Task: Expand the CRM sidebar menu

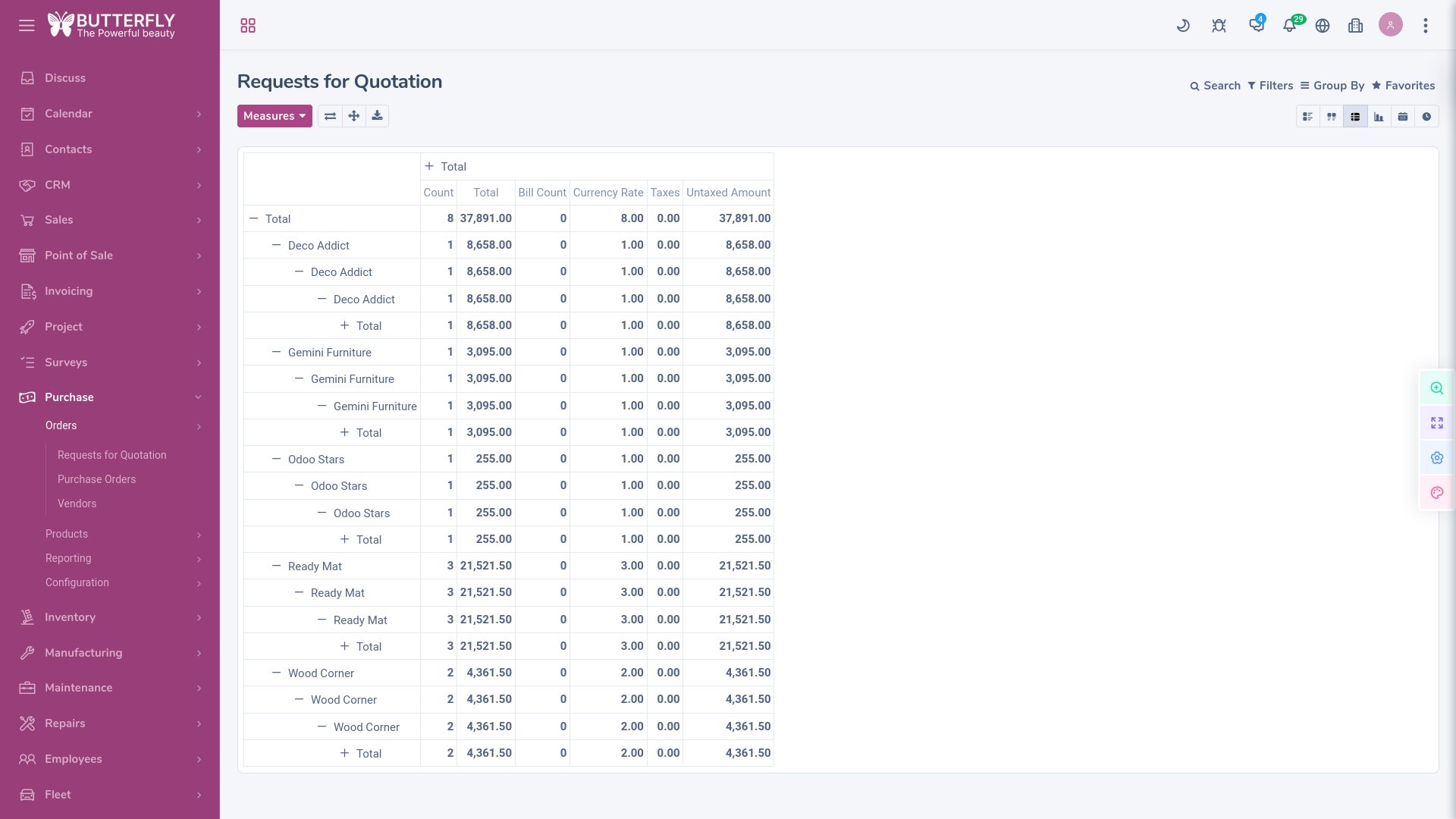Action: point(110,185)
